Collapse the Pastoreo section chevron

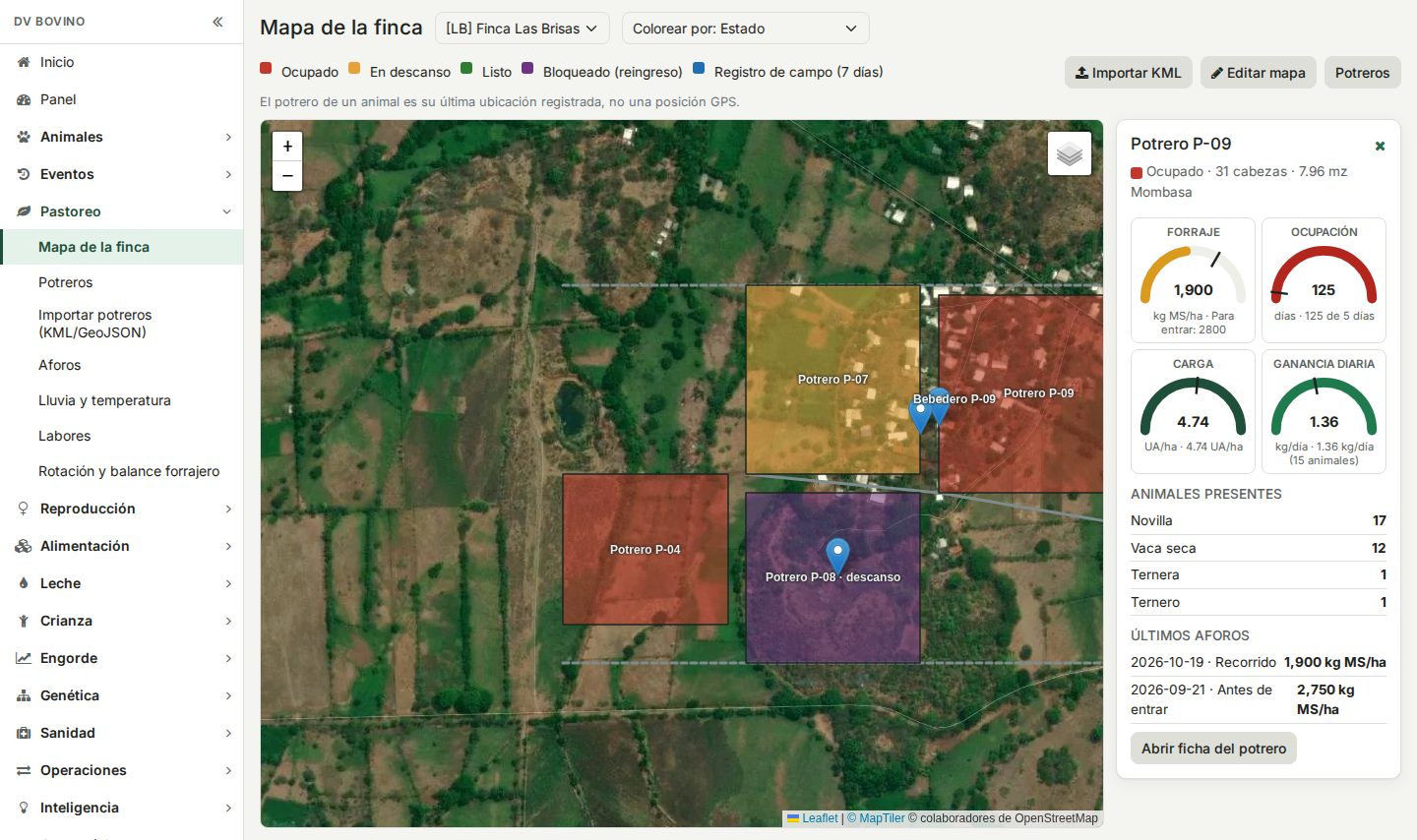(x=227, y=211)
